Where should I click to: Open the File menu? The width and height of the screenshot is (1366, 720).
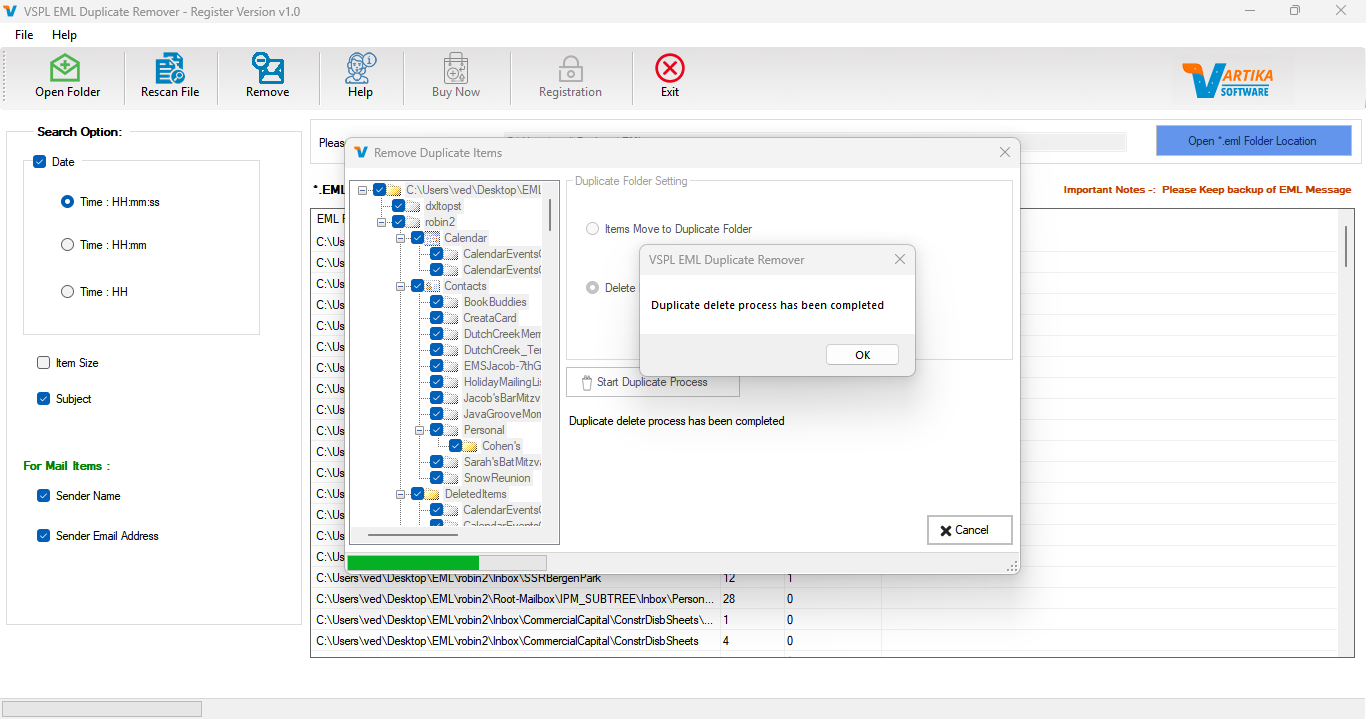(24, 35)
